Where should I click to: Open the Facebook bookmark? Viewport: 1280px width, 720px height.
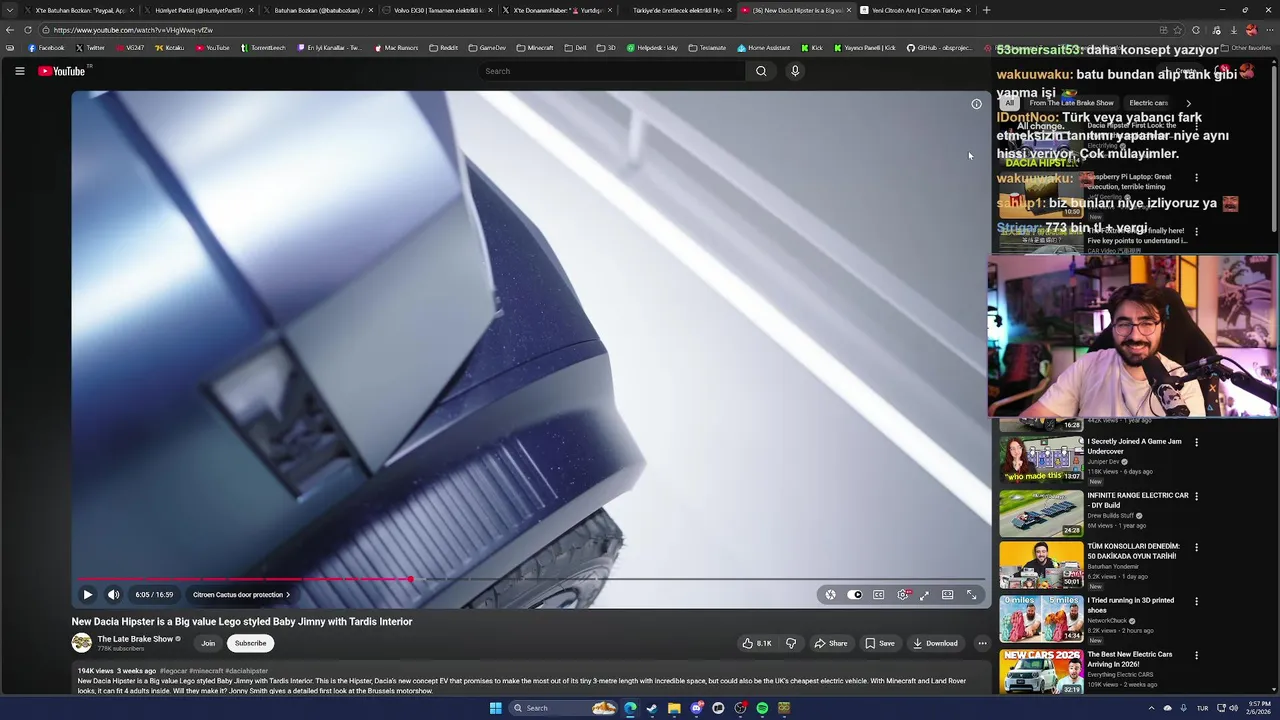coord(46,48)
